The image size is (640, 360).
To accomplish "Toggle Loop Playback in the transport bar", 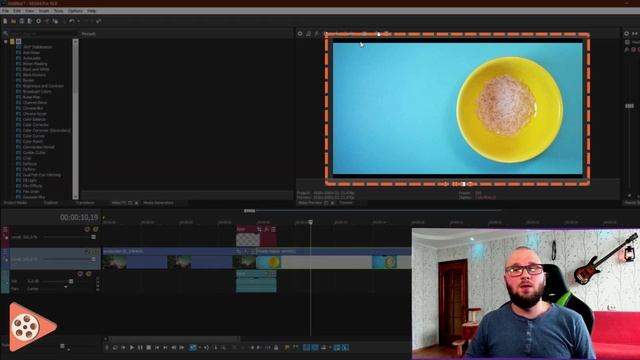I will (x=115, y=348).
